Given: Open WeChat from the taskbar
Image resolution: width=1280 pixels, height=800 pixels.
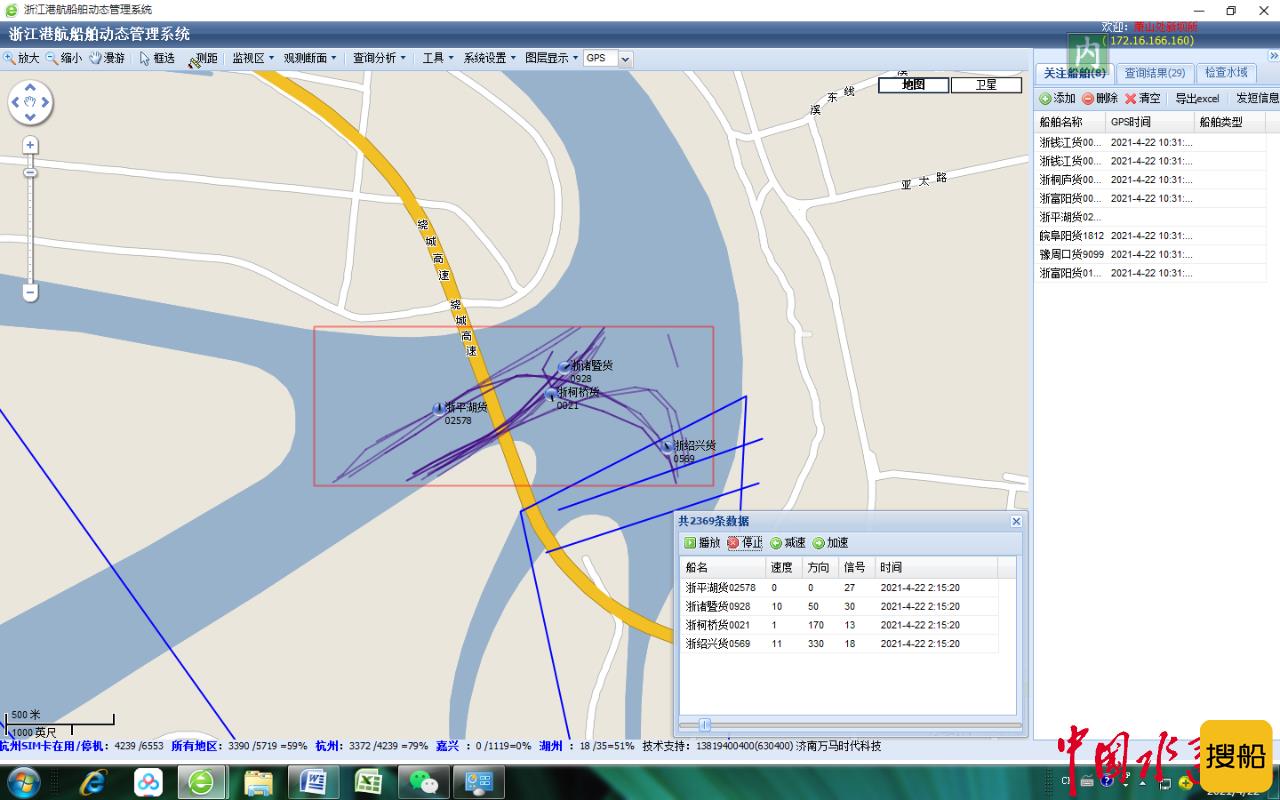Looking at the screenshot, I should [422, 781].
